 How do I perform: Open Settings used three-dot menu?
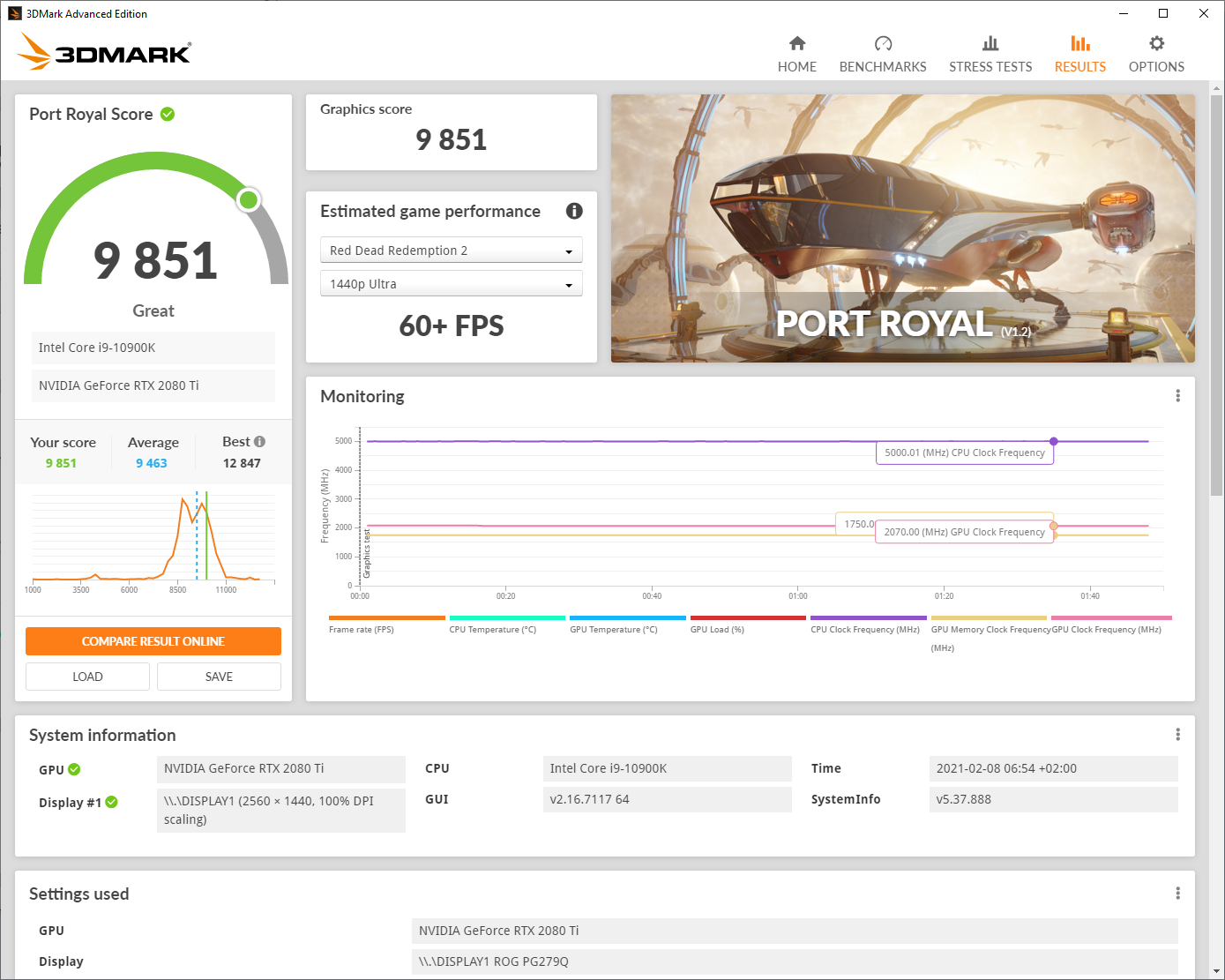(x=1177, y=894)
